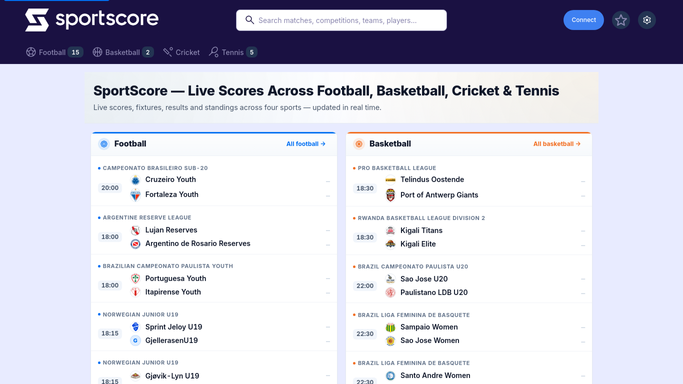Open settings via the gear icon
683x384 pixels.
coord(647,20)
